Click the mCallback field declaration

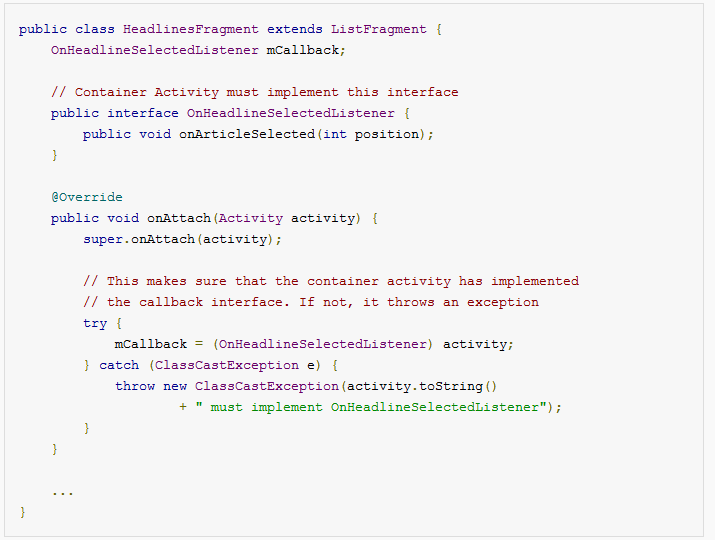[198, 50]
